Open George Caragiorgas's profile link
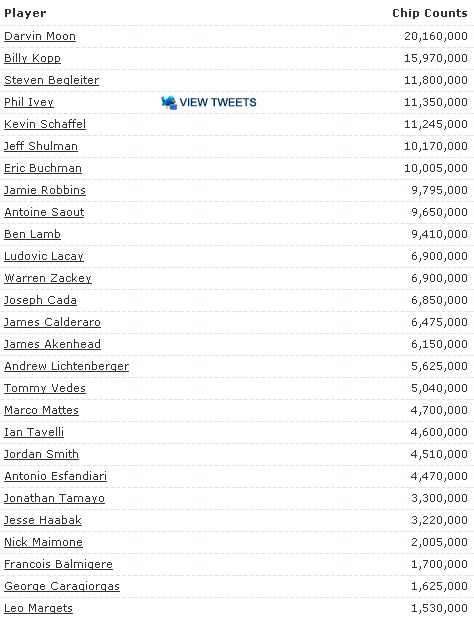This screenshot has height=619, width=474. point(62,586)
